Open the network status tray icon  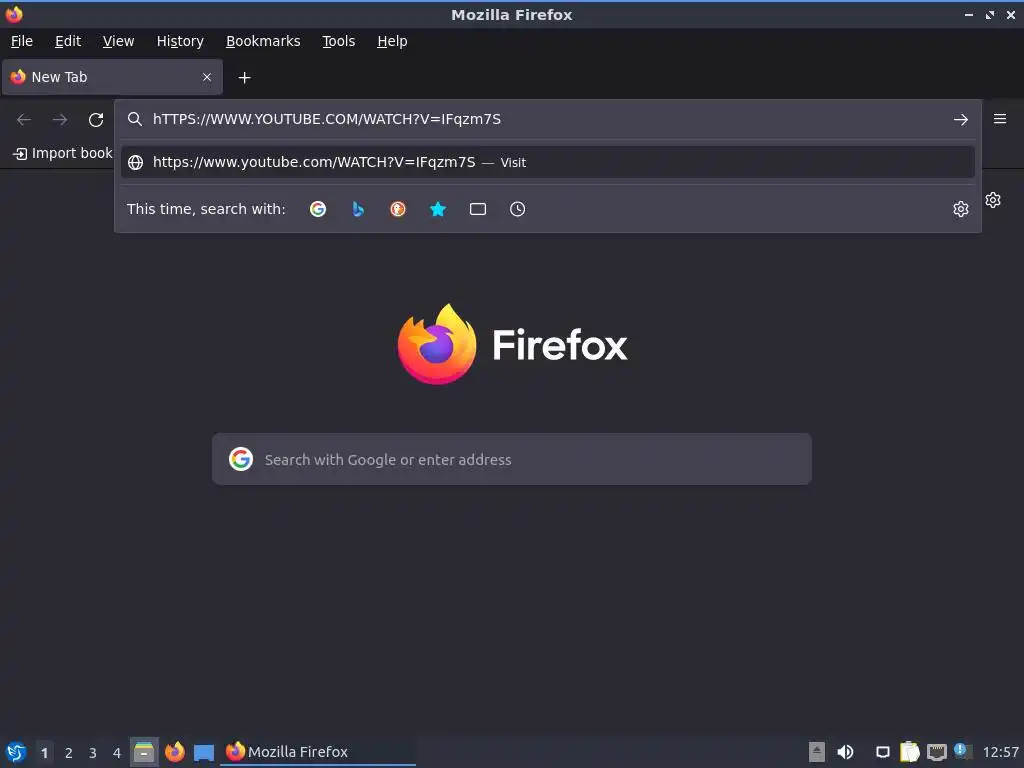[x=936, y=752]
